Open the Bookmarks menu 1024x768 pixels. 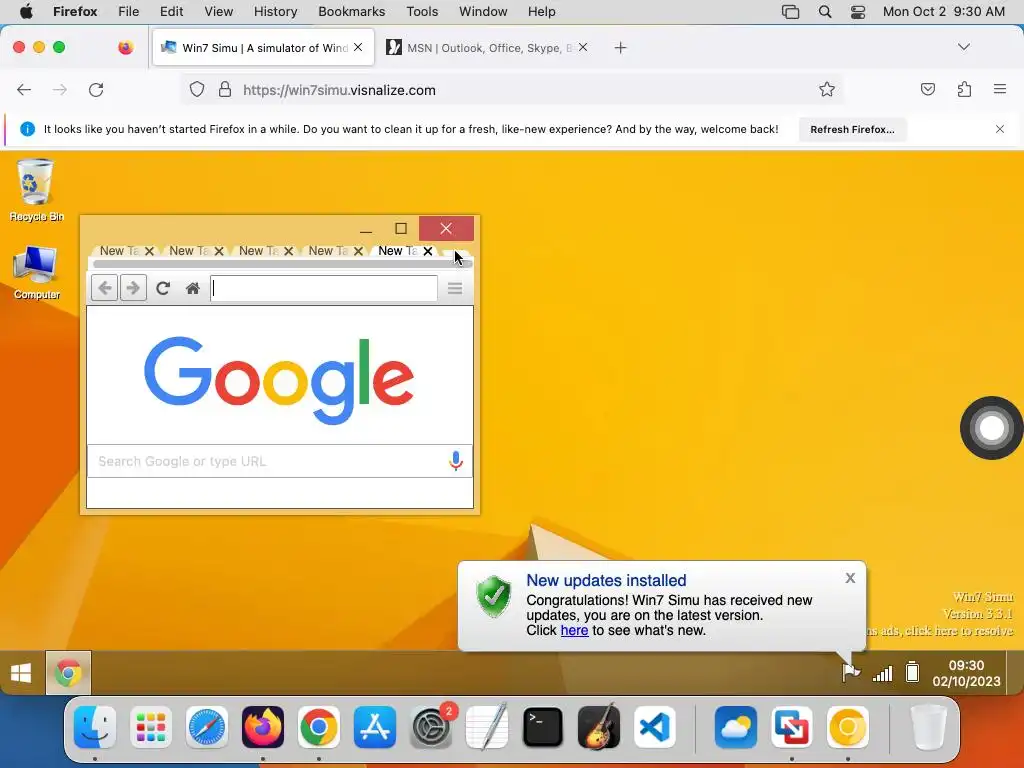(x=351, y=12)
